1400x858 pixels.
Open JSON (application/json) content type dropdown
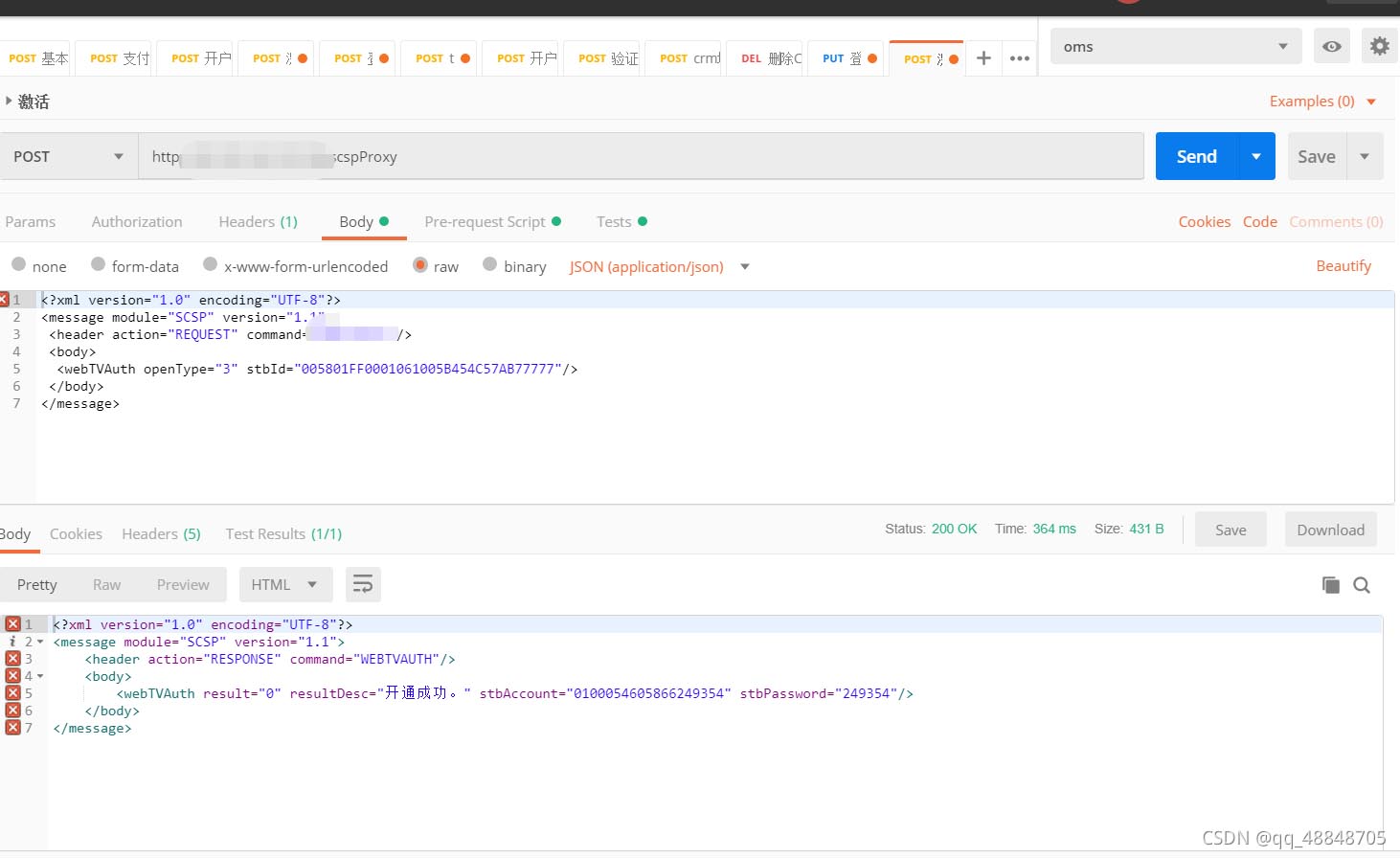click(x=659, y=266)
